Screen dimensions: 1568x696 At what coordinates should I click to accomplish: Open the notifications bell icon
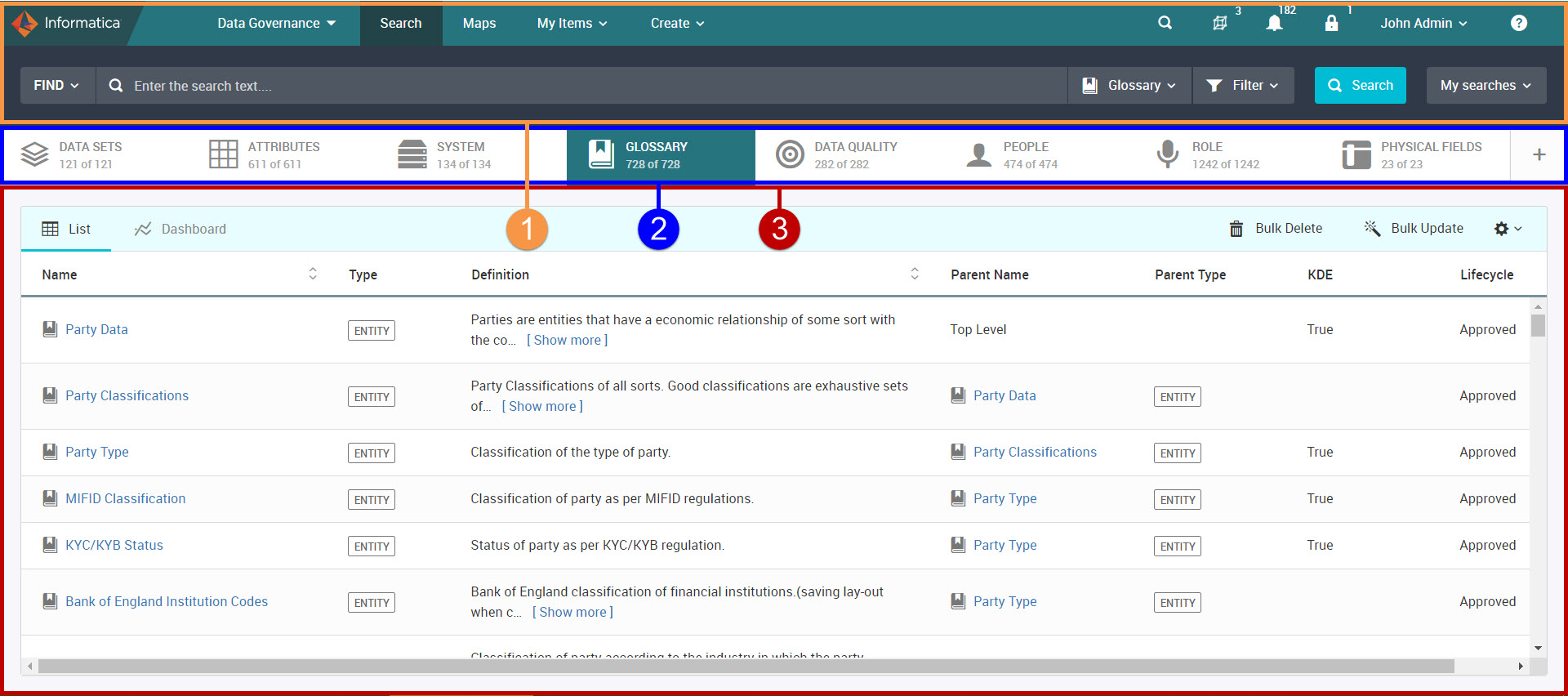1274,23
